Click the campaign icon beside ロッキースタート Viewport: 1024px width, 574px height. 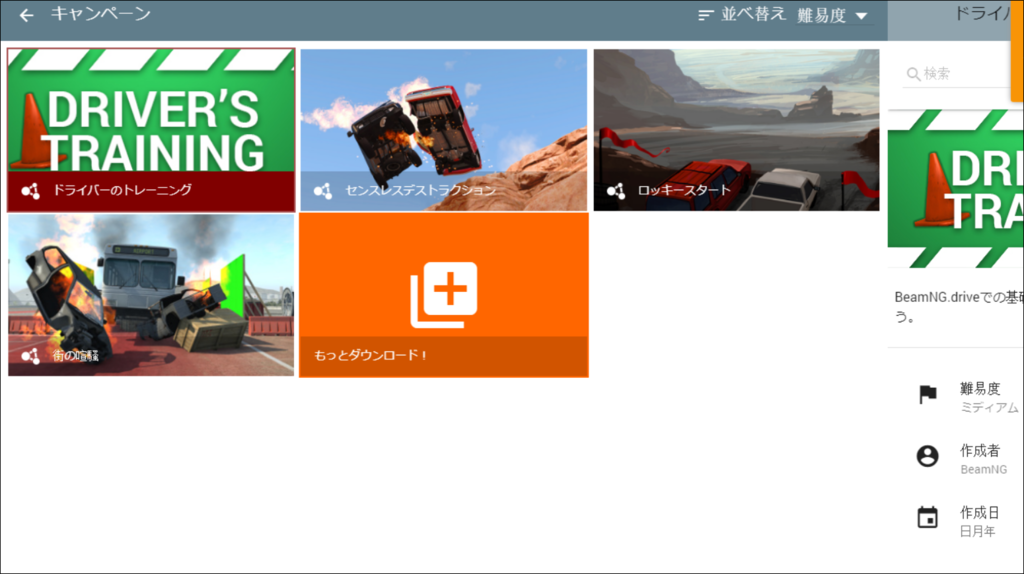pyautogui.click(x=616, y=191)
